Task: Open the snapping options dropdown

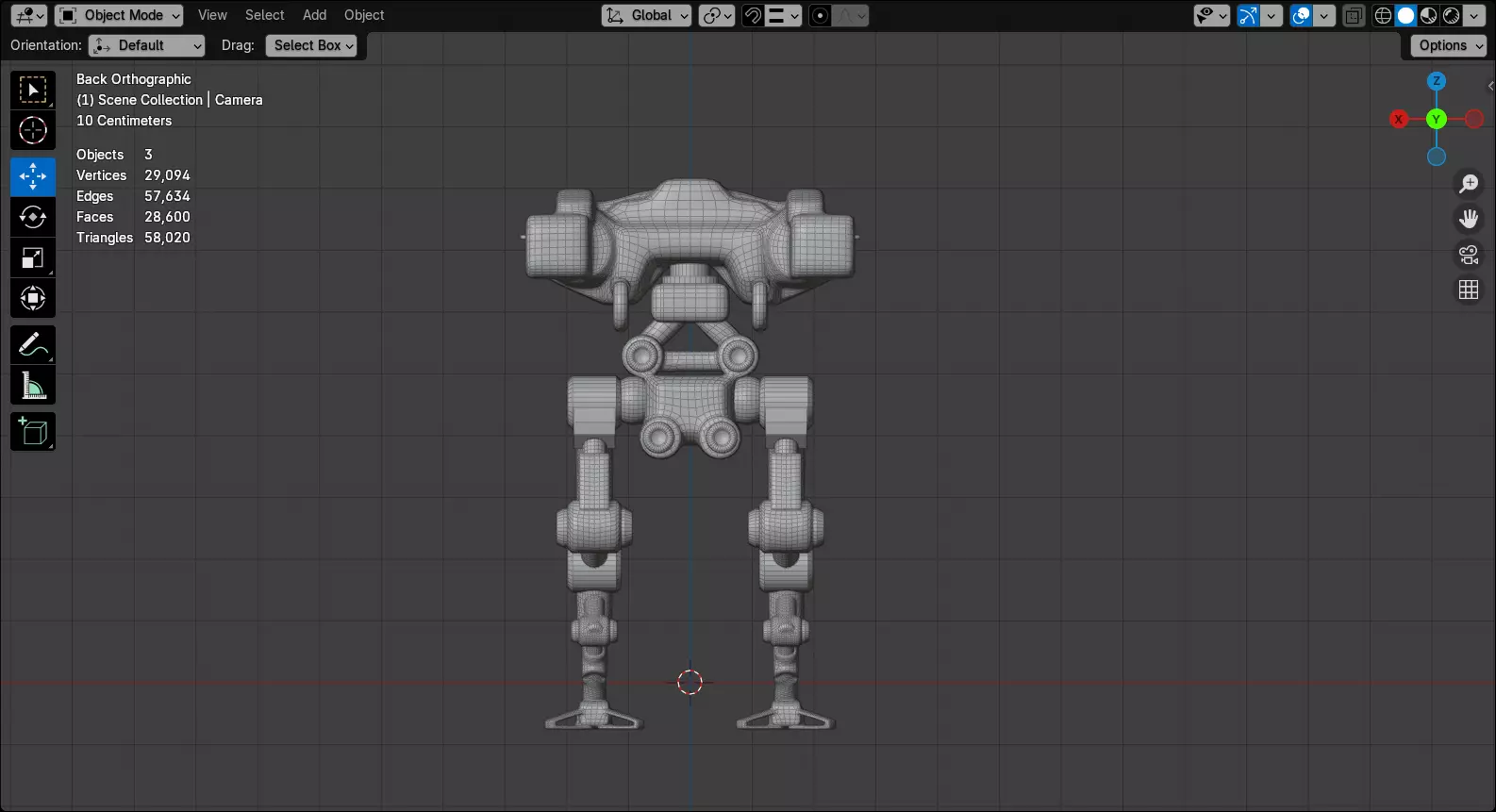Action: (783, 15)
